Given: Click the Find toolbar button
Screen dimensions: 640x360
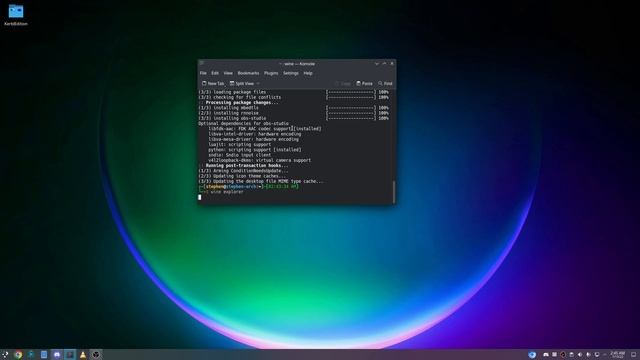Looking at the screenshot, I should [x=385, y=83].
